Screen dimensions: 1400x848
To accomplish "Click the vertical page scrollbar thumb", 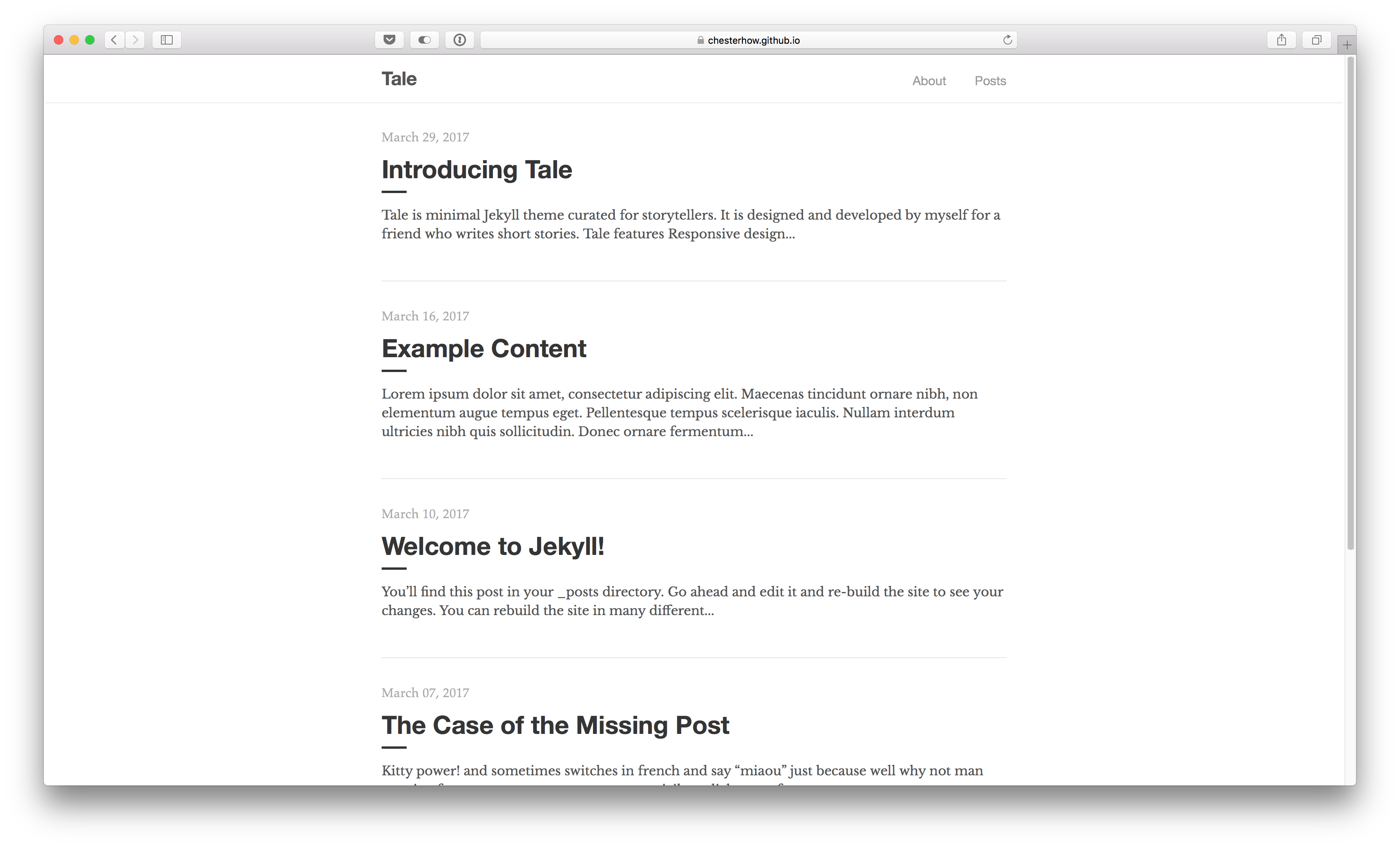I will click(1350, 301).
